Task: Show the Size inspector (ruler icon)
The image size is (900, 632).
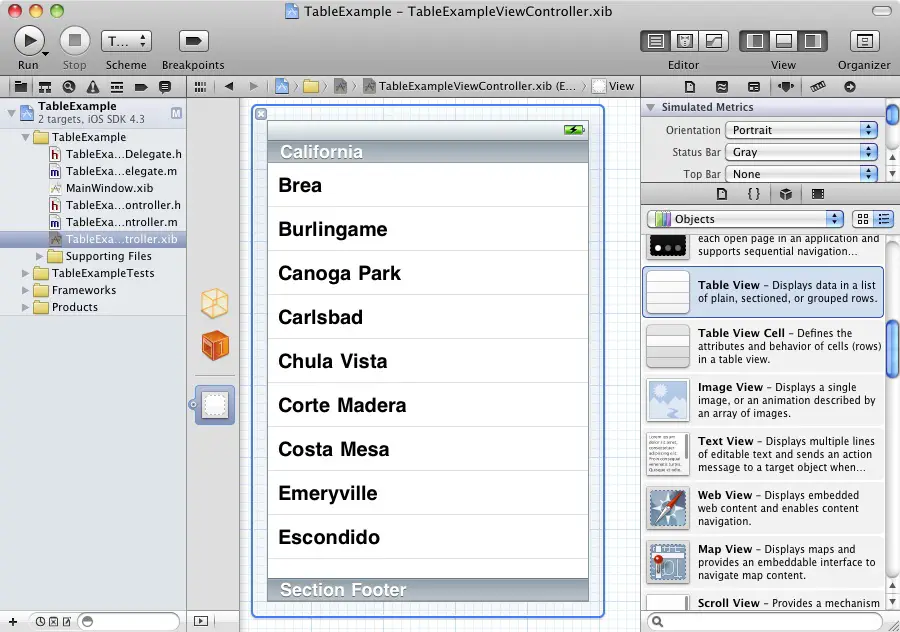Action: (x=818, y=87)
